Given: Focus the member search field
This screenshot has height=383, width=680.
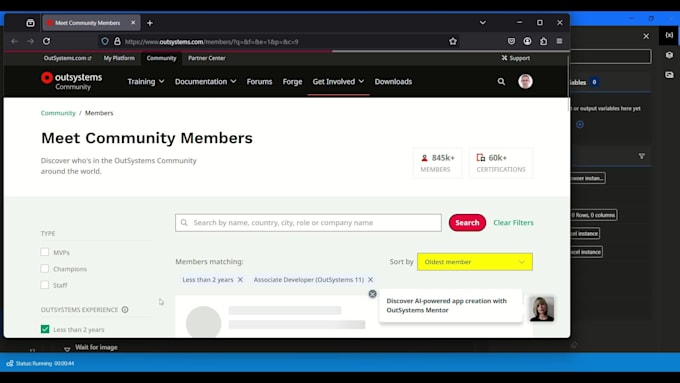Looking at the screenshot, I should (x=308, y=223).
